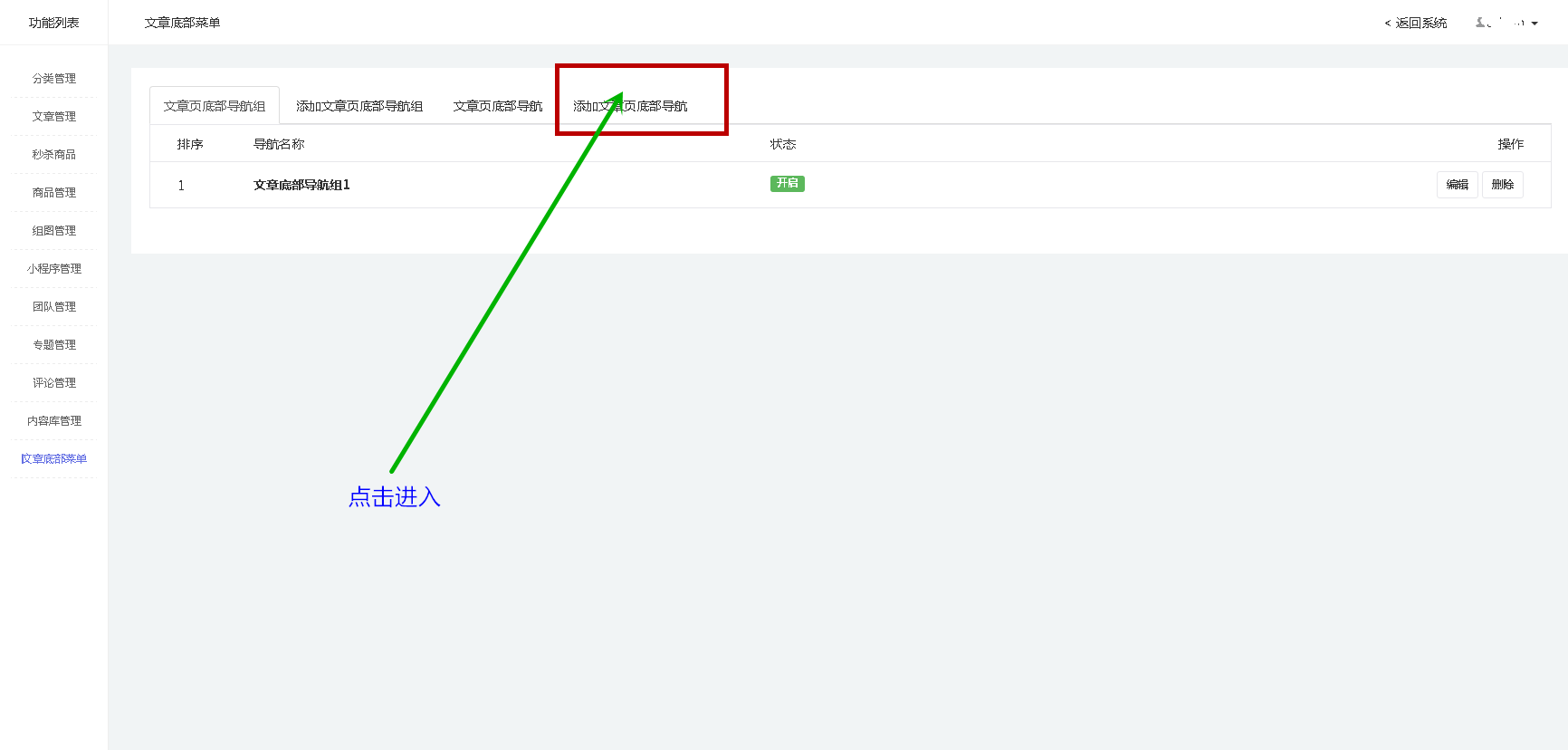Image resolution: width=1568 pixels, height=750 pixels.
Task: Select 商品管理 in the sidebar
Action: click(54, 193)
